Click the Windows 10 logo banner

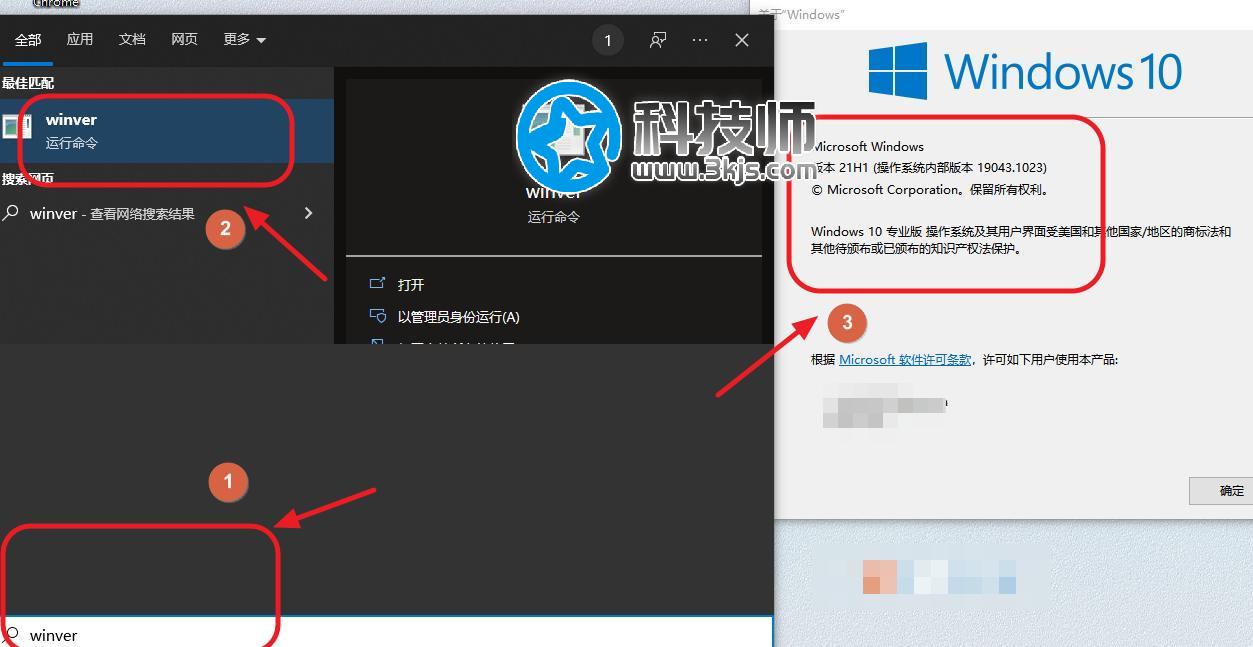(x=1025, y=71)
